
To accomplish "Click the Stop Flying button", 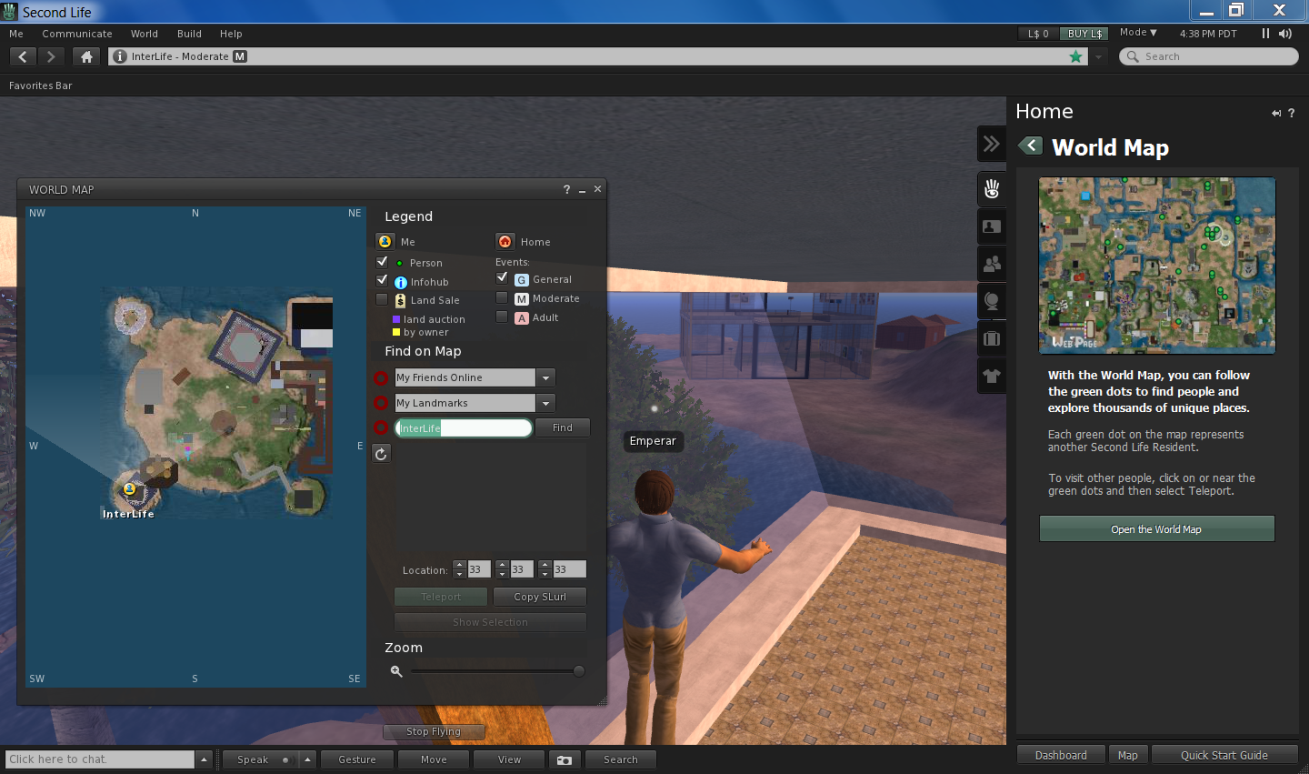I will point(433,732).
